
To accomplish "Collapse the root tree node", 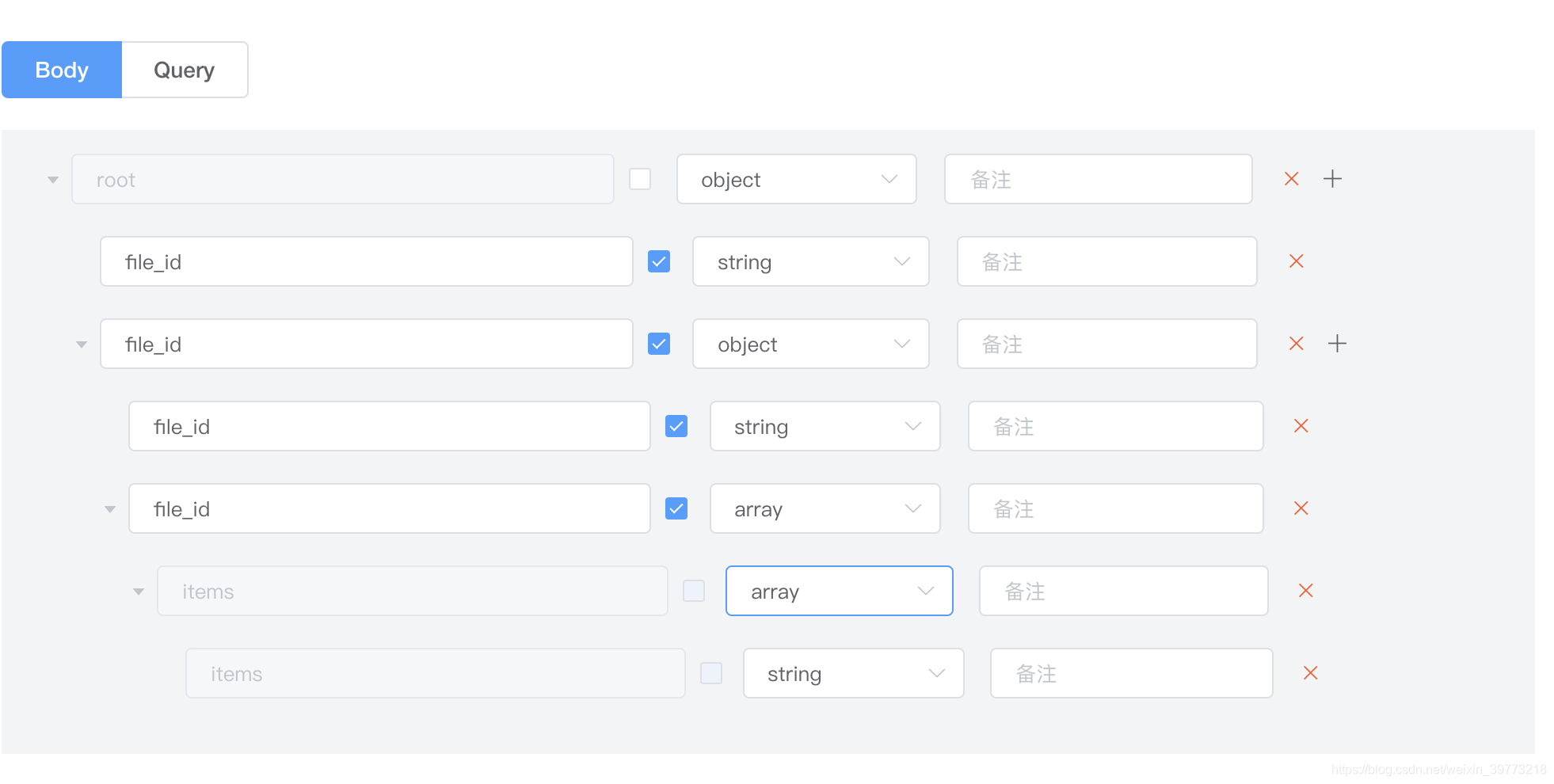I will 53,180.
